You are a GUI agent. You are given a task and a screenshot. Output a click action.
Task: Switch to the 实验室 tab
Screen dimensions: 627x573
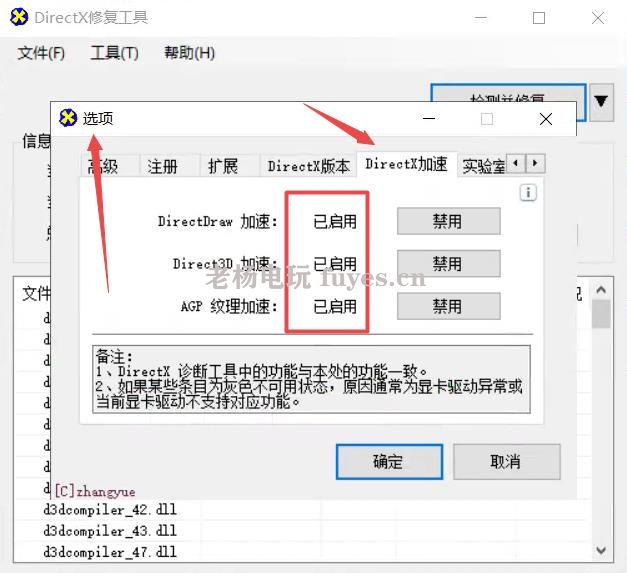point(483,166)
